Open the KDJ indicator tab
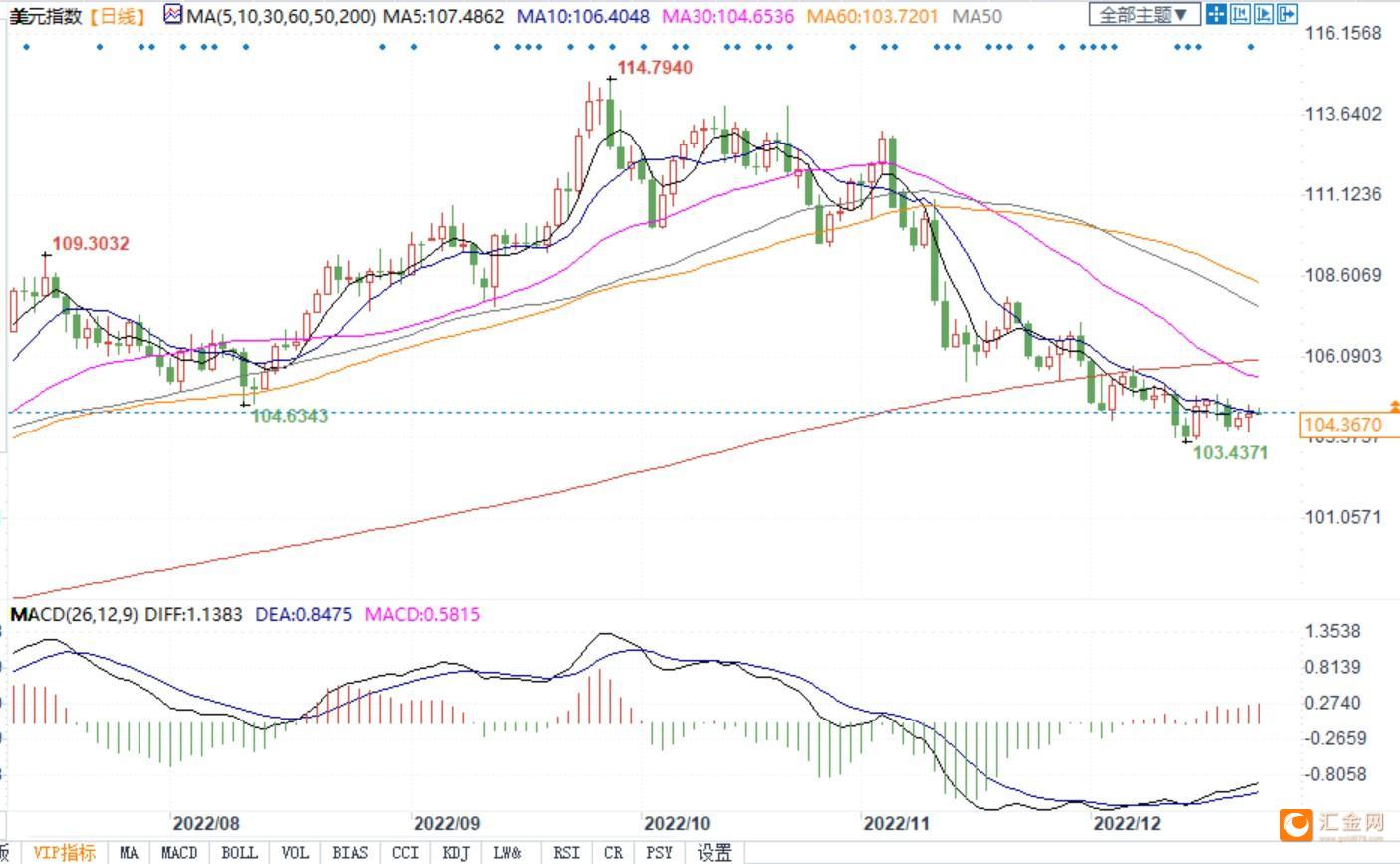The height and width of the screenshot is (864, 1400). (x=455, y=853)
